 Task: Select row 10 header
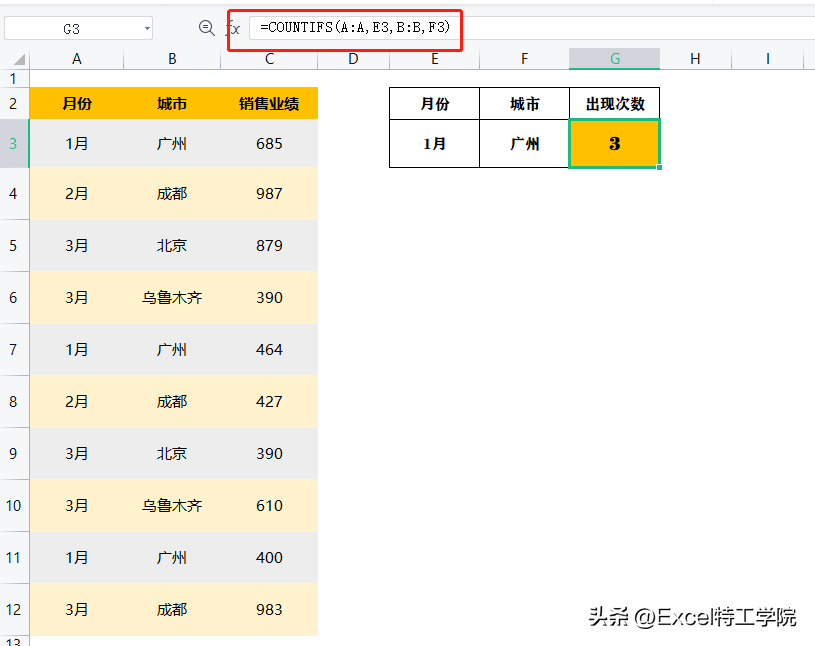pyautogui.click(x=14, y=505)
